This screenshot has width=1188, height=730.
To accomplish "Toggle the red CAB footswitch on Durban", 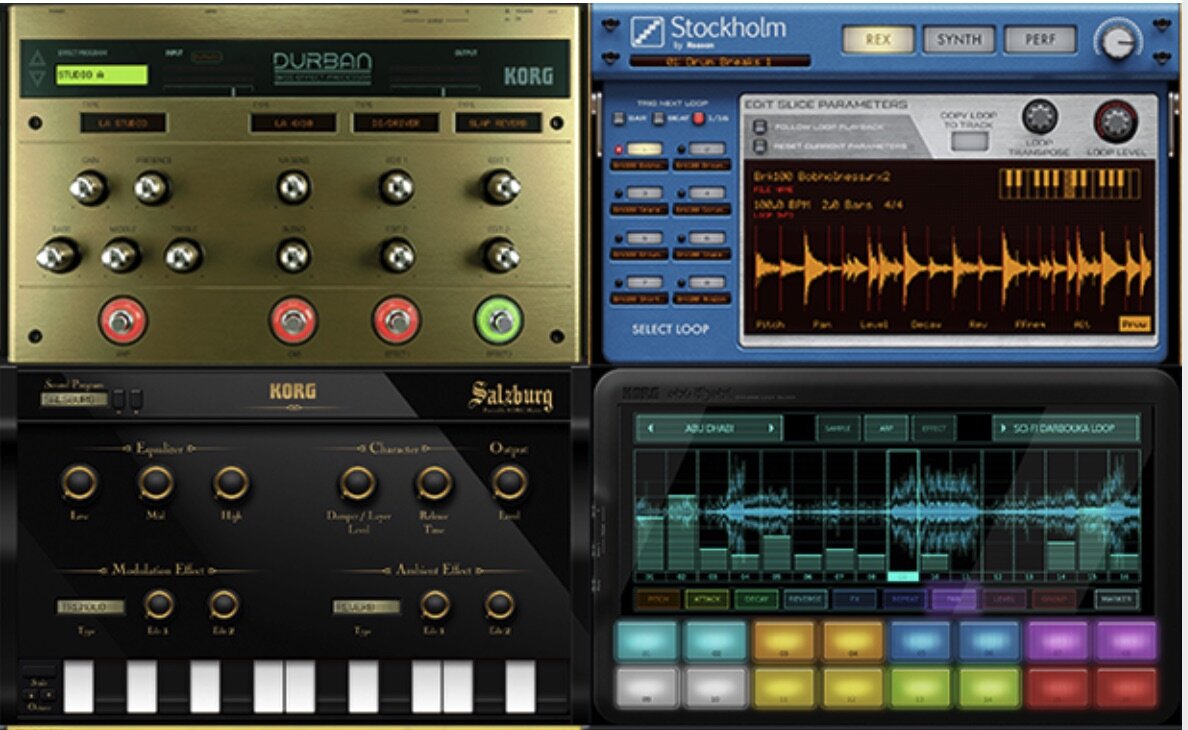I will click(x=293, y=321).
